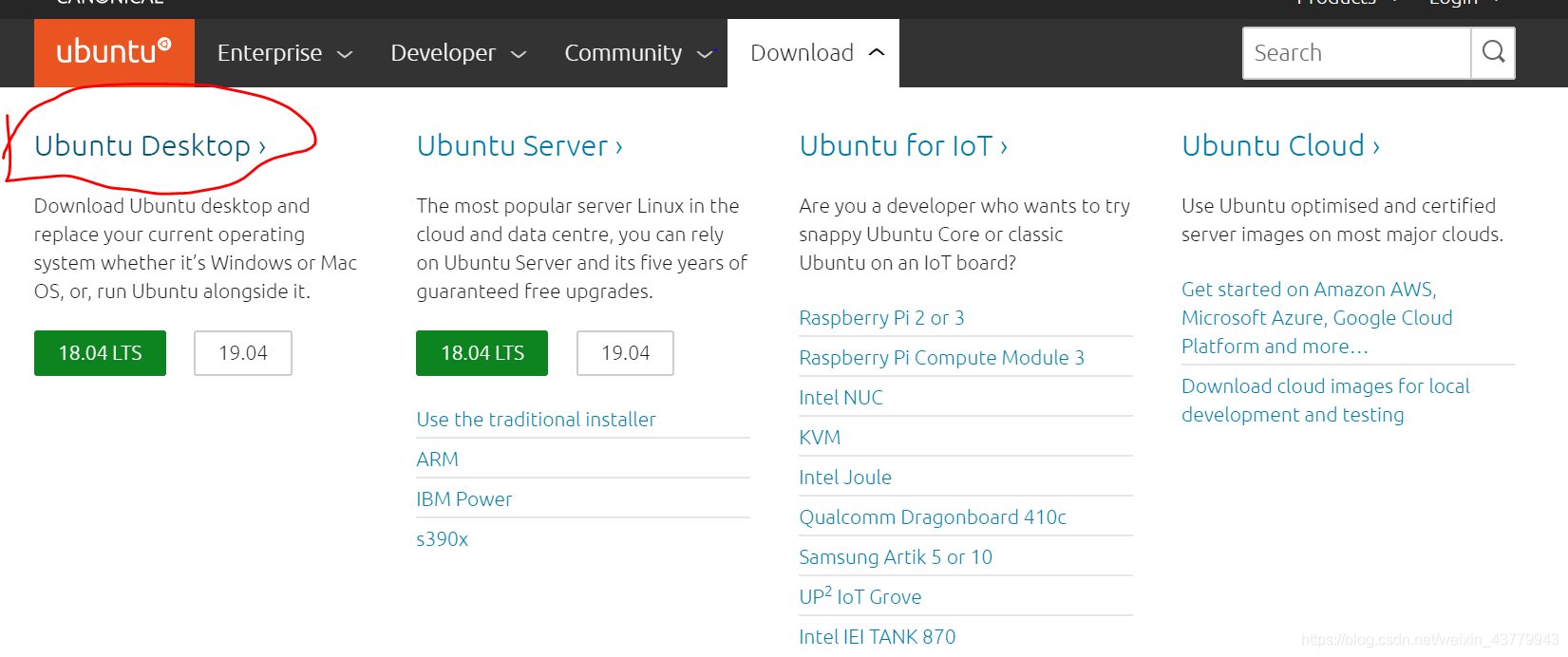Image resolution: width=1568 pixels, height=657 pixels.
Task: Open Raspberry Pi Compute Module 3 link
Action: click(941, 358)
